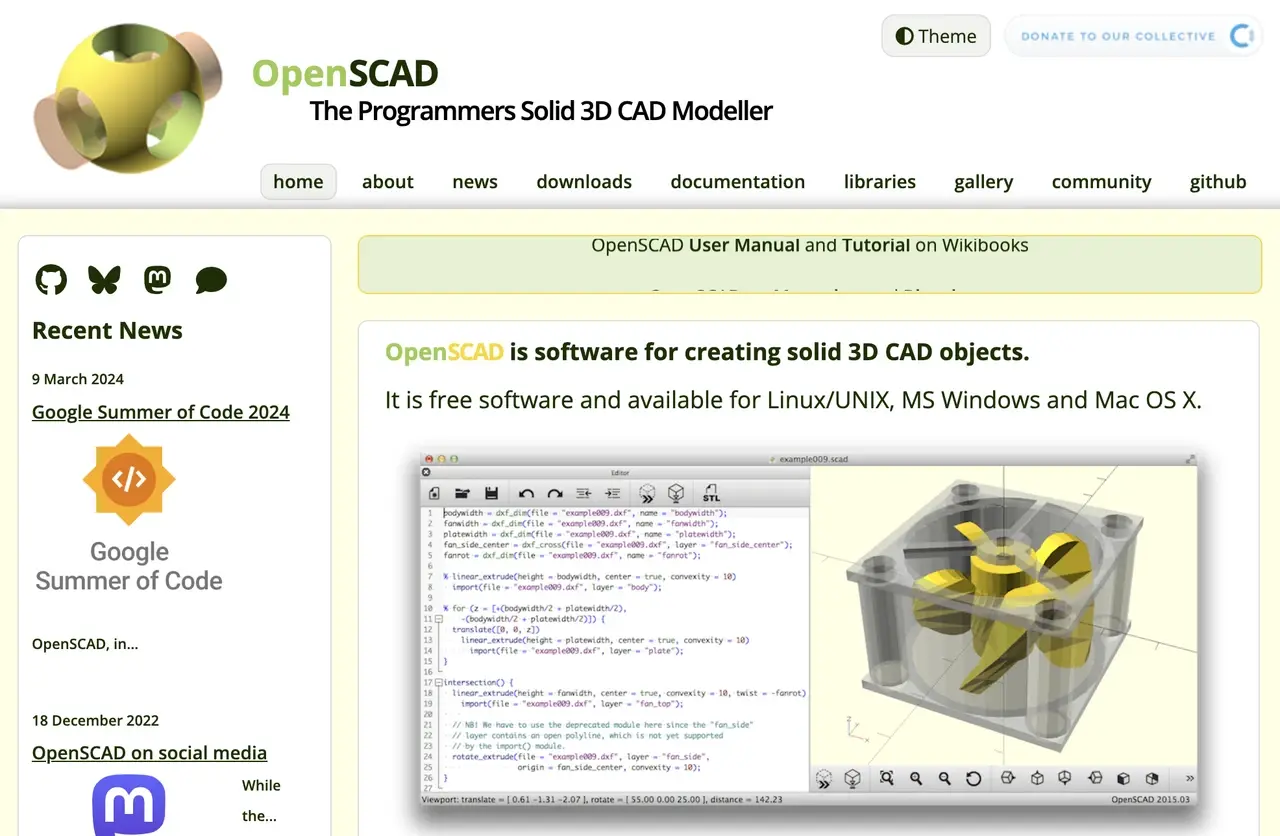
Task: Click Preview icon in screenshot editor toolbar
Action: 647,493
